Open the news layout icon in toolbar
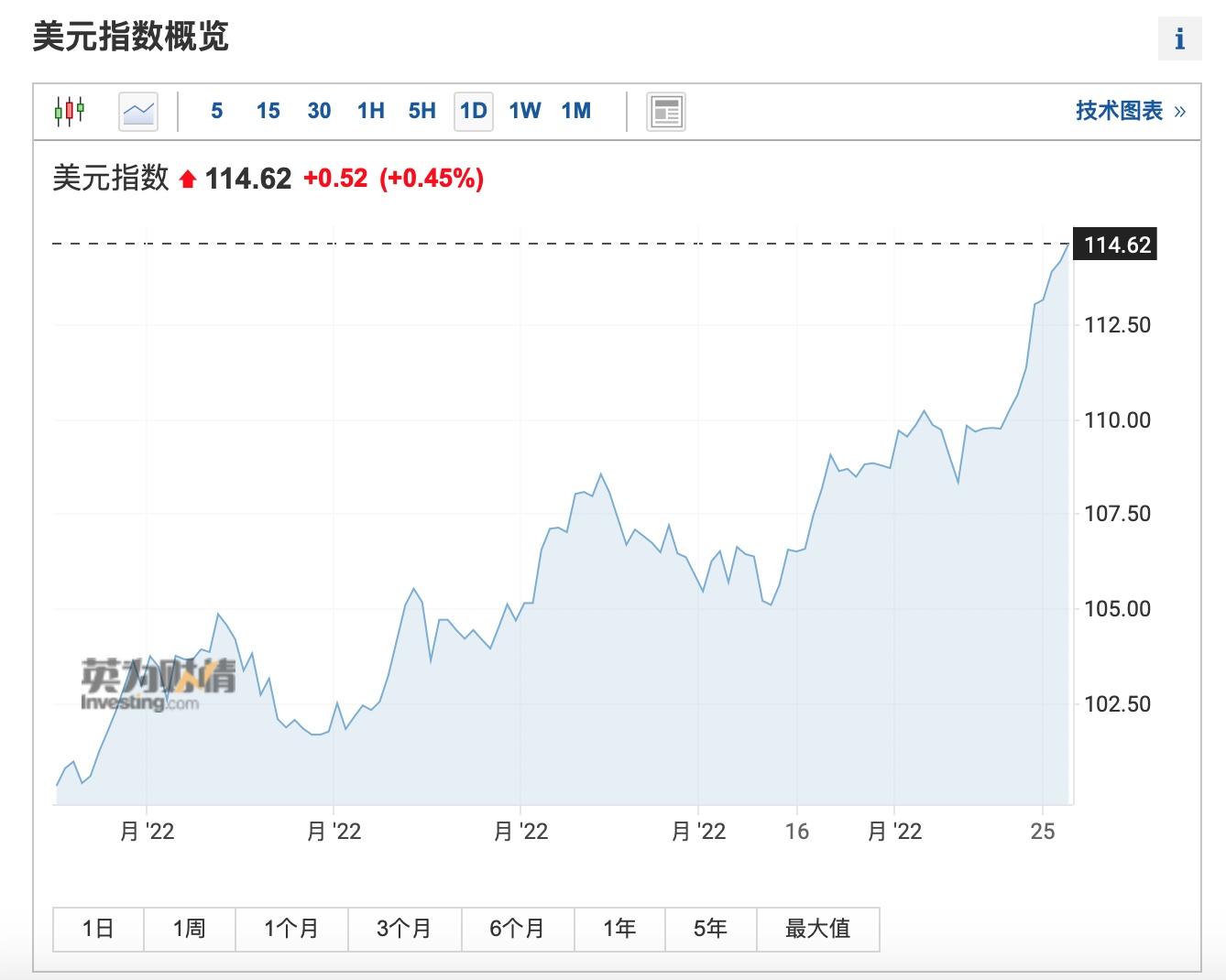This screenshot has height=980, width=1226. point(666,112)
